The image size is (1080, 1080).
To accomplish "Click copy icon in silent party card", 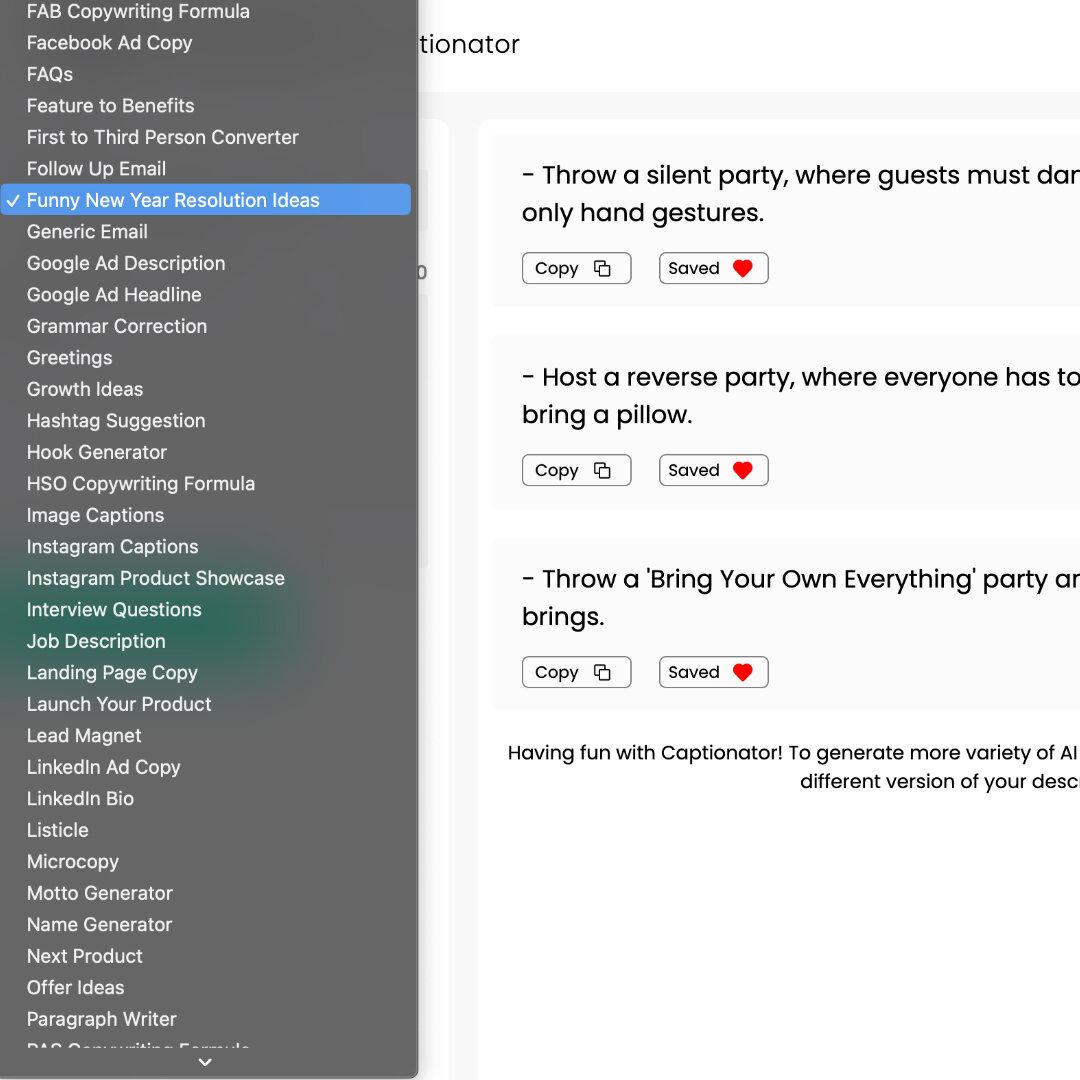I will tap(602, 269).
